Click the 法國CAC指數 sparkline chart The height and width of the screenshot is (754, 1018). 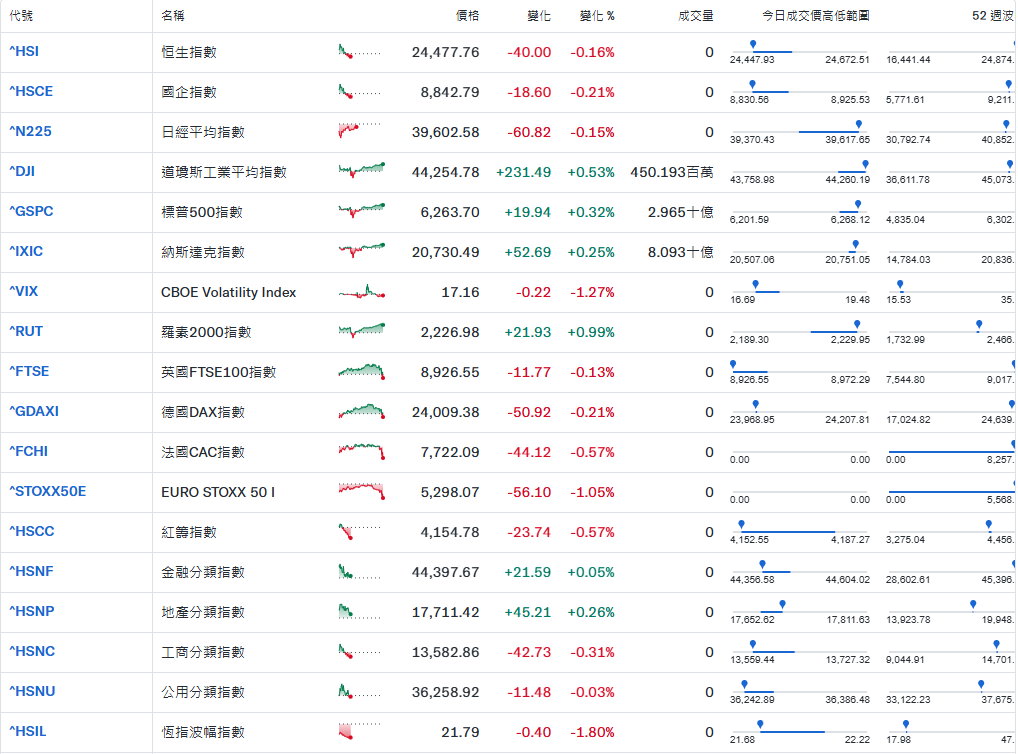pos(361,451)
